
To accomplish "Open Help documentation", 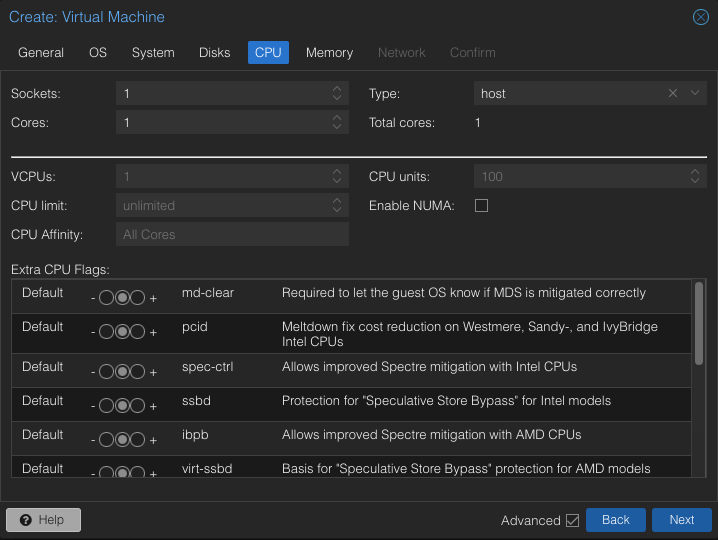I will [x=43, y=520].
